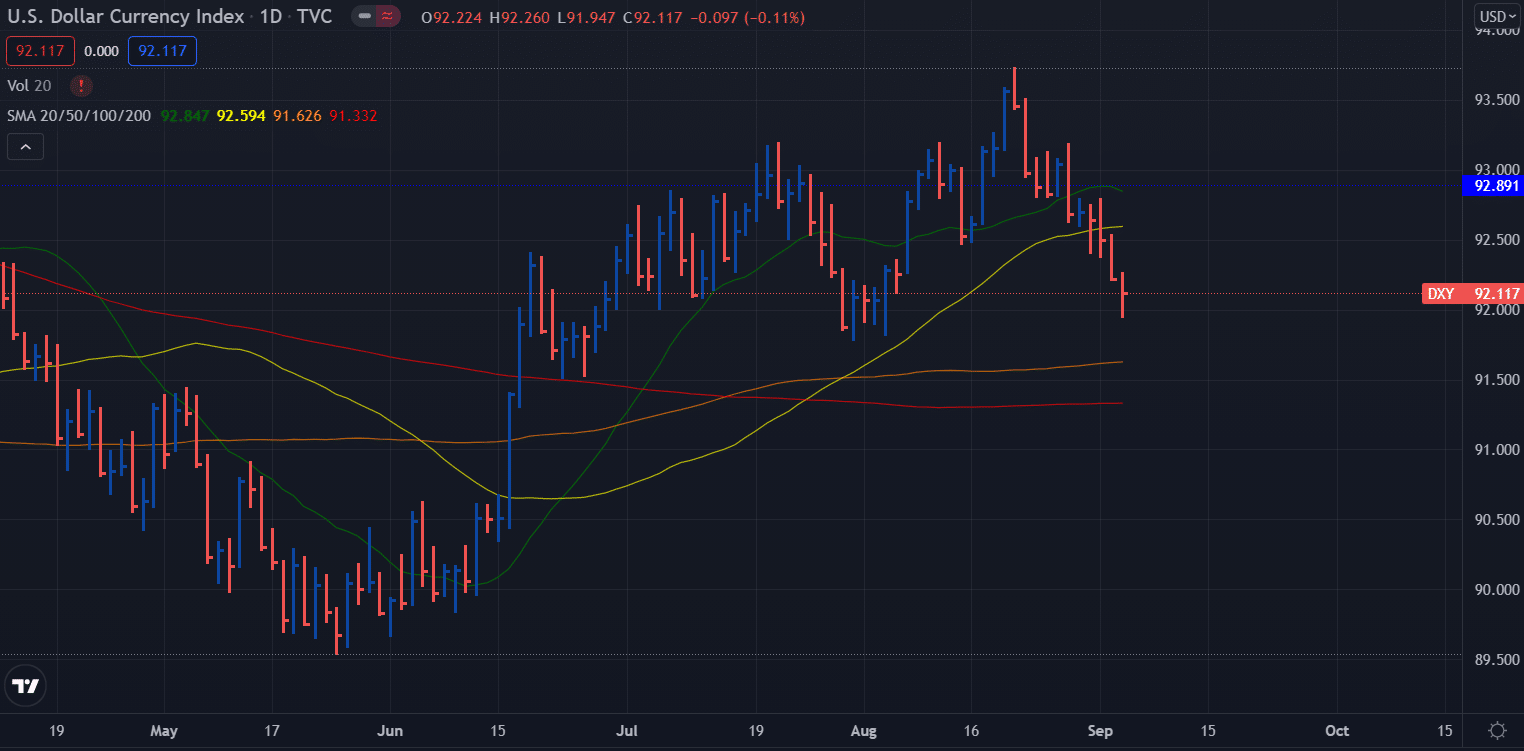Click the Aug label on time axis
This screenshot has height=751, width=1524.
tap(864, 731)
